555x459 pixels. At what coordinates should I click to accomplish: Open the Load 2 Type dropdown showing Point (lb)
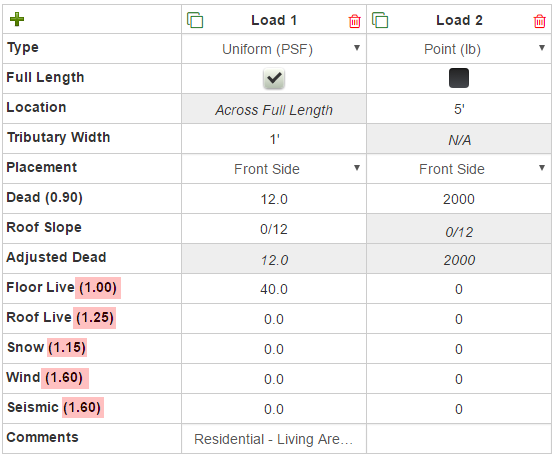coord(459,49)
